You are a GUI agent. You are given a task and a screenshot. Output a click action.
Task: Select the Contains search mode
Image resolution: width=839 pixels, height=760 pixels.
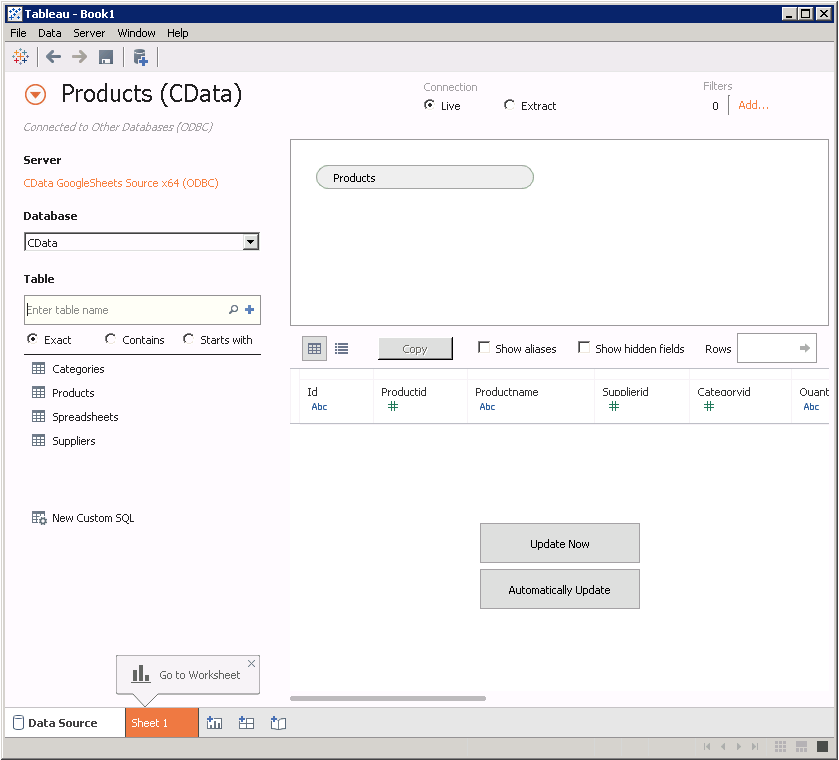coord(110,339)
